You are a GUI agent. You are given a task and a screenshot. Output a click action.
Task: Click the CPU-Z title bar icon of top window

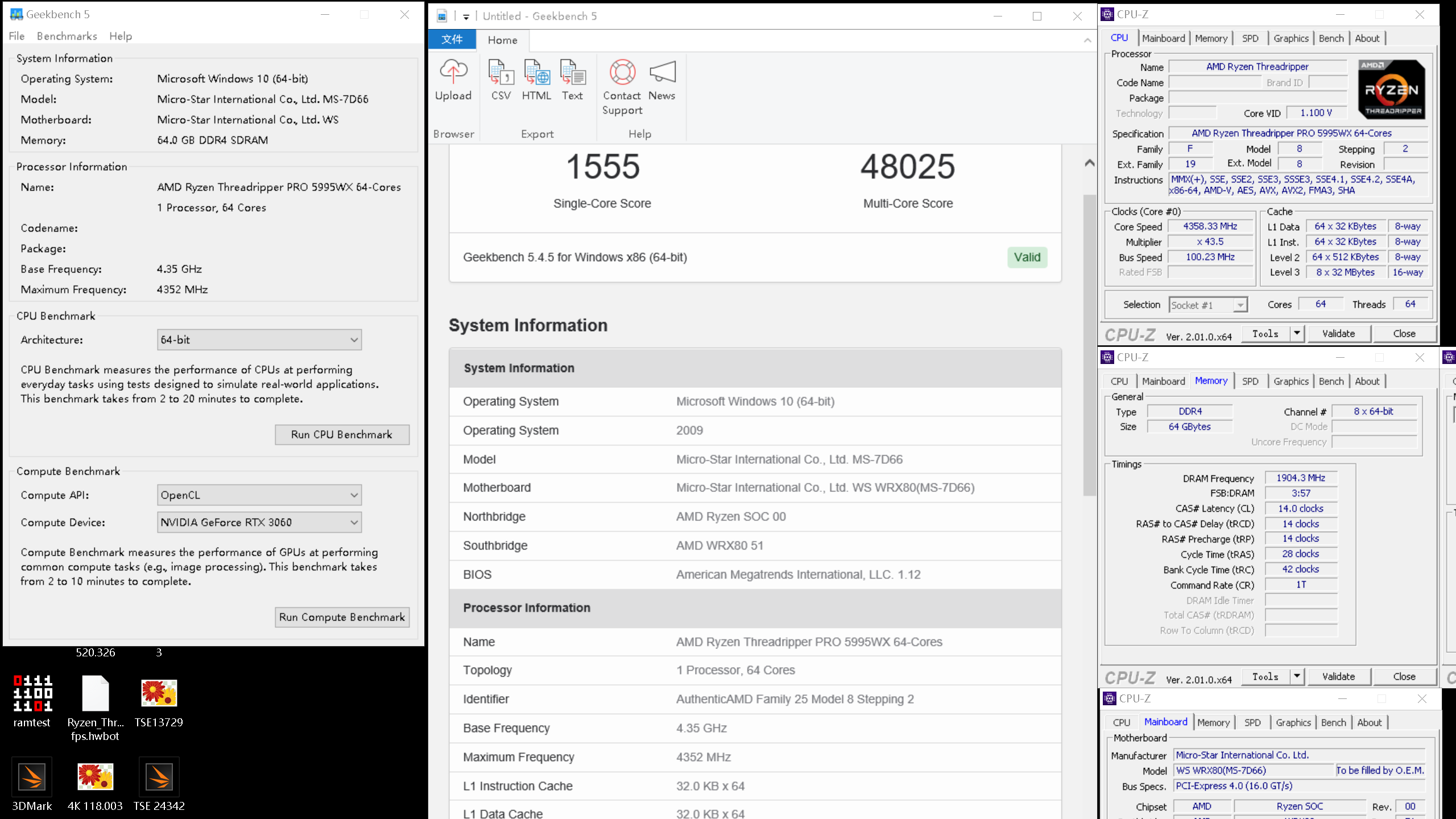(1107, 14)
